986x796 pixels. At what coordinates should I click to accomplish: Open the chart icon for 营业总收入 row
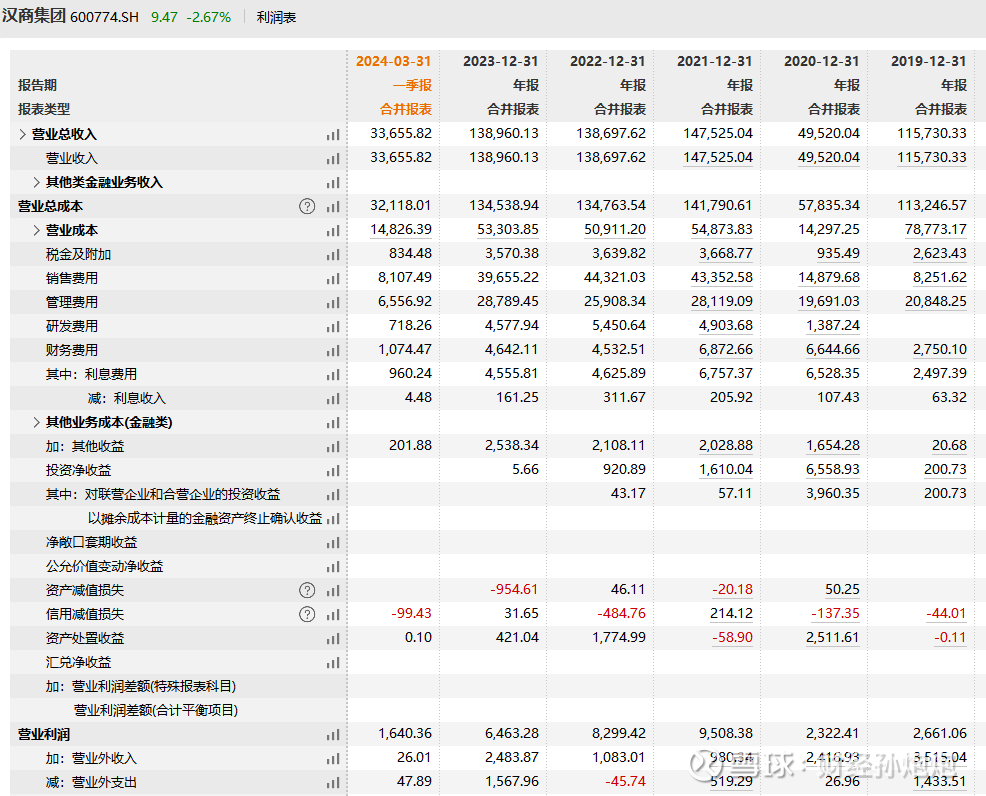point(333,135)
